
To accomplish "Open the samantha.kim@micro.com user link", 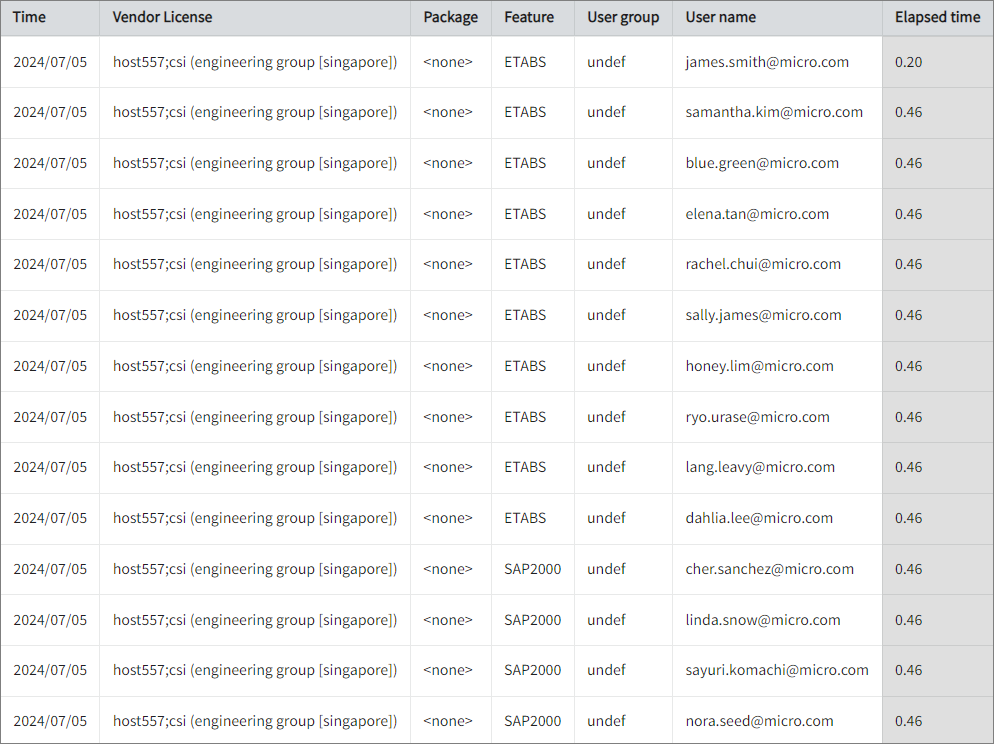I will 773,112.
